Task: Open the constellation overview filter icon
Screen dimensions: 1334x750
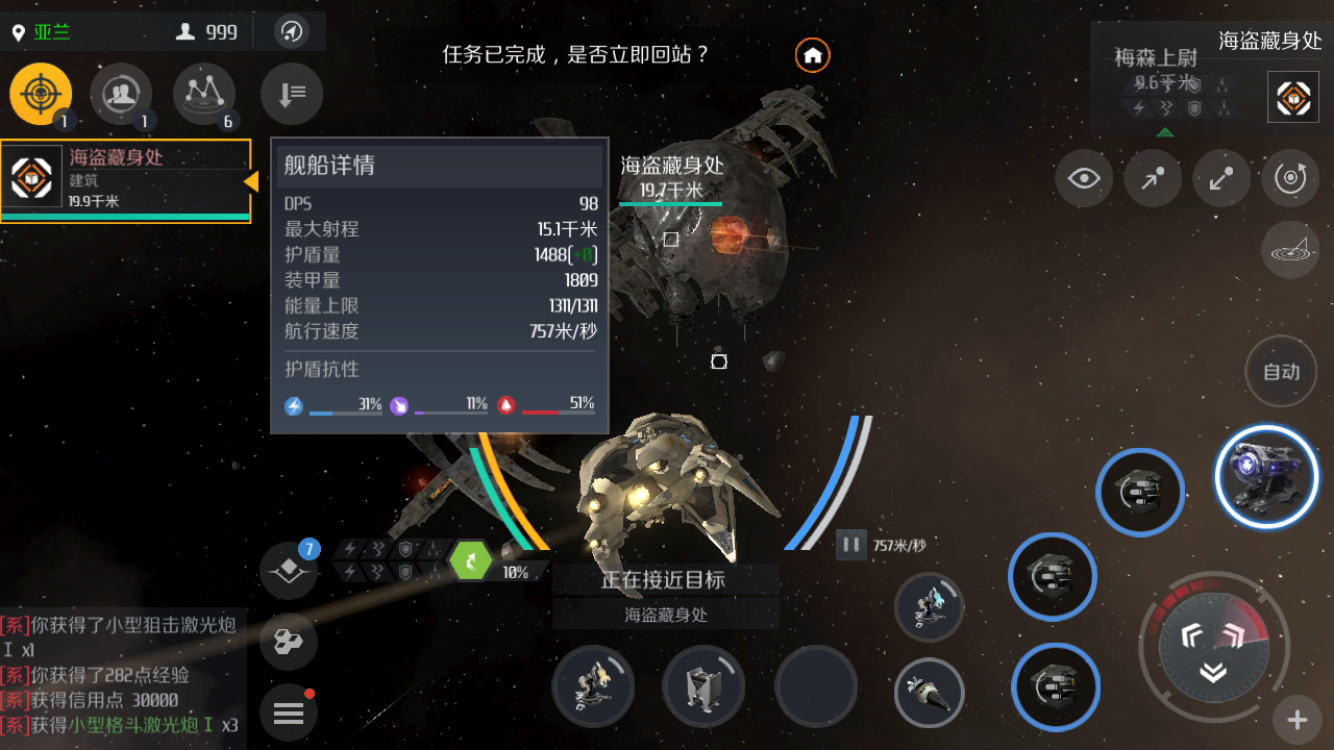Action: pyautogui.click(x=204, y=94)
